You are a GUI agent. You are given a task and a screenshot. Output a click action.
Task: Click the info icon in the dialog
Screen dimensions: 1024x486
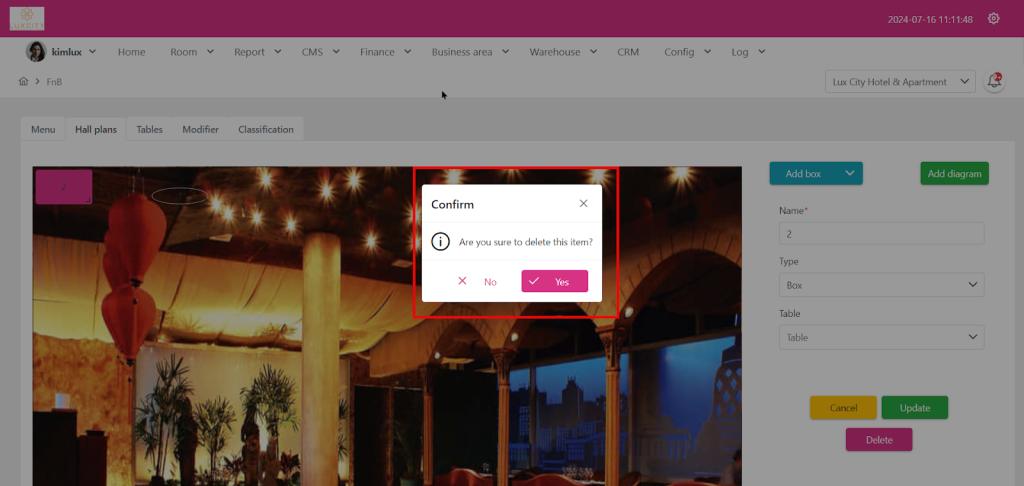click(x=440, y=242)
